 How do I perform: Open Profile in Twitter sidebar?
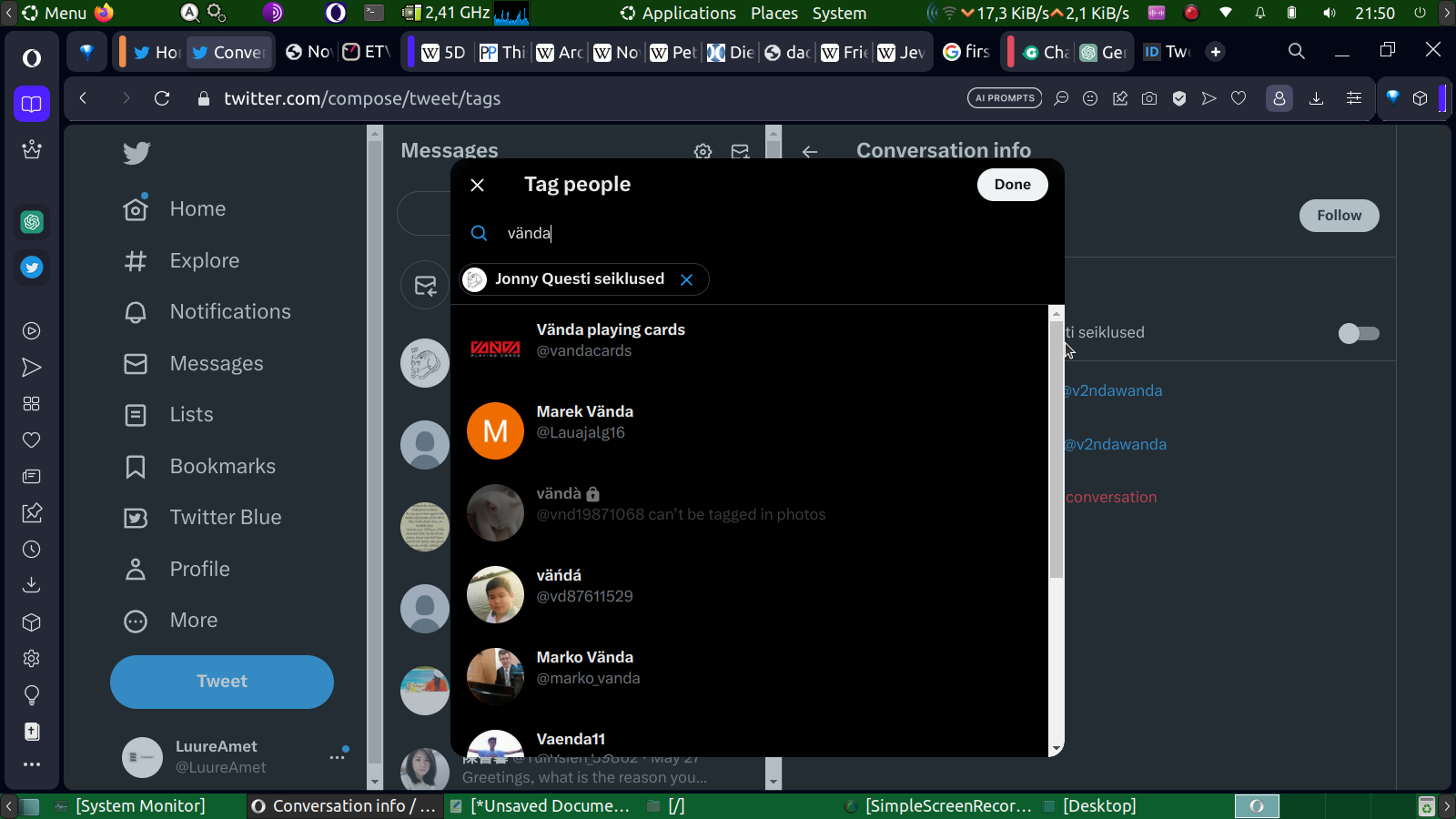177,569
